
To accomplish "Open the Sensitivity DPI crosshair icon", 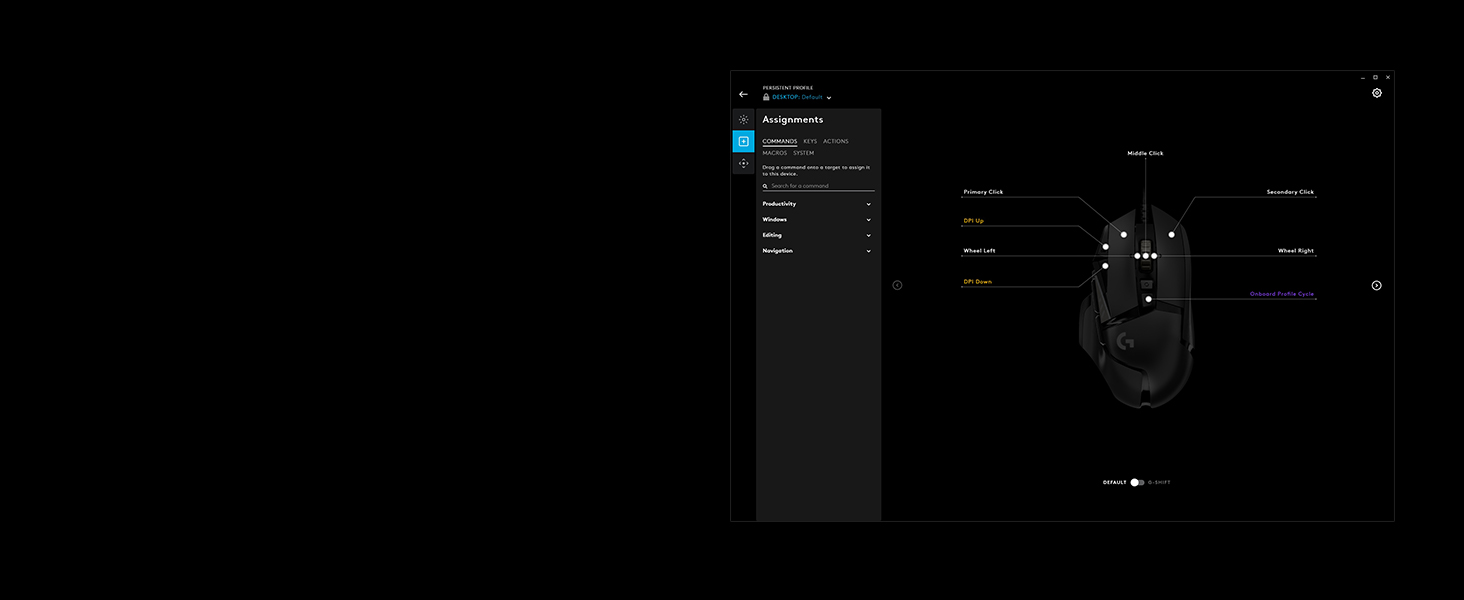I will (x=743, y=163).
